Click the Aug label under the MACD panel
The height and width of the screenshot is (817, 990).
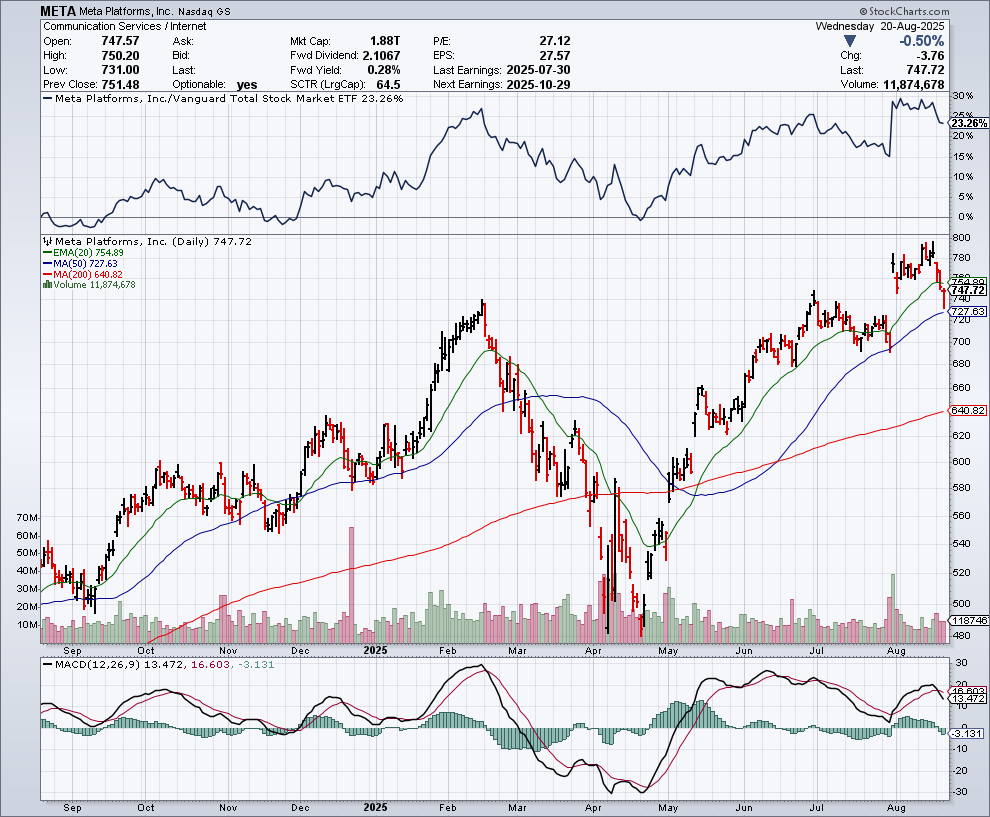click(x=896, y=808)
